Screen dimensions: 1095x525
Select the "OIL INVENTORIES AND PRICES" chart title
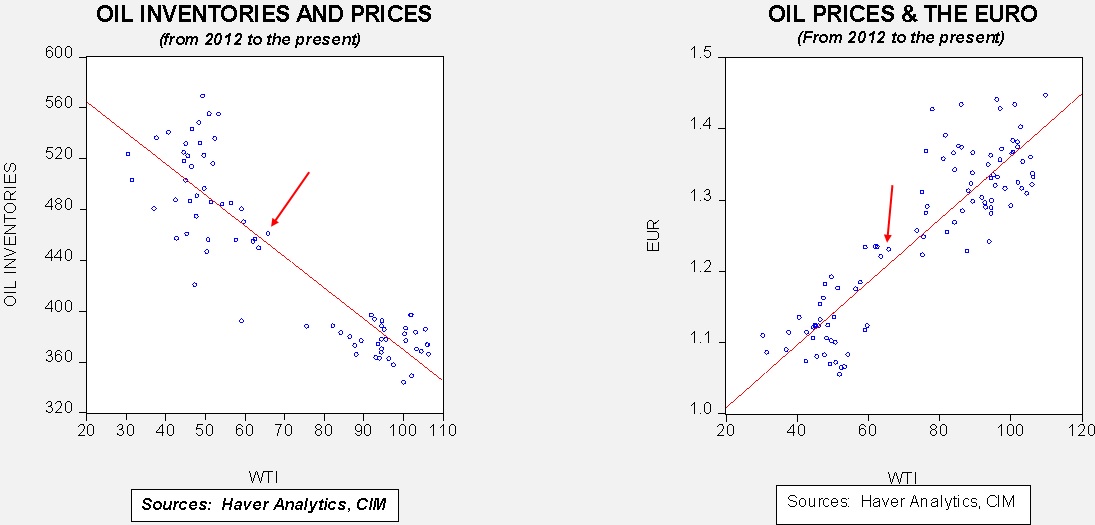click(x=264, y=15)
